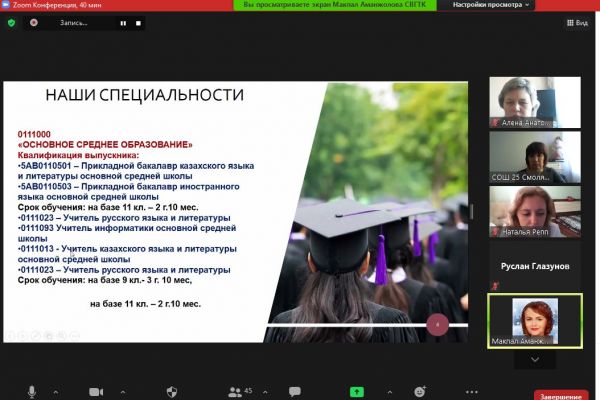Click the green encryption shield icon
The height and width of the screenshot is (400, 600).
(x=12, y=22)
